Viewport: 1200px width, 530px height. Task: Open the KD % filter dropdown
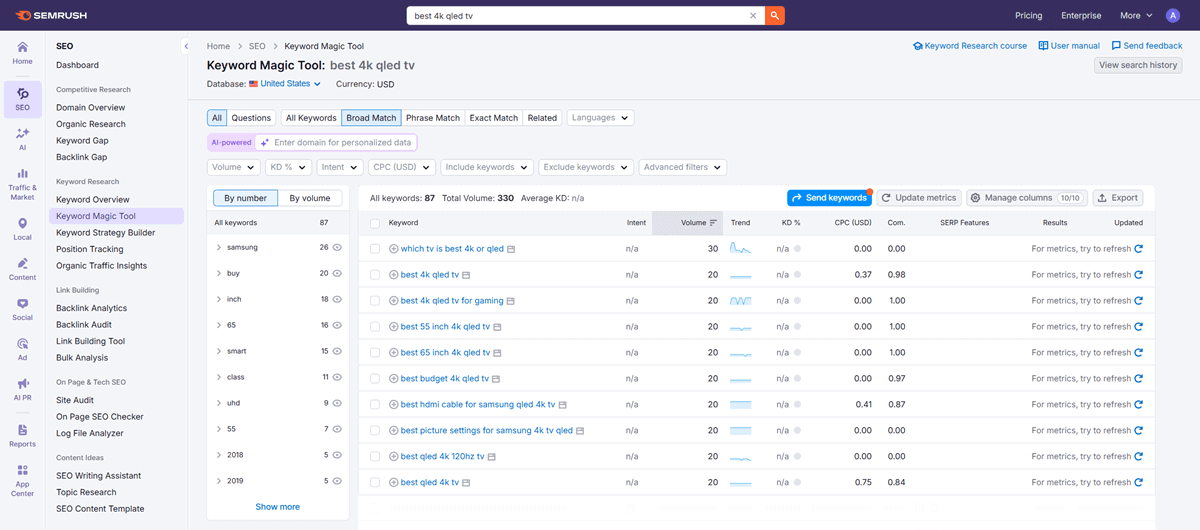click(x=289, y=167)
